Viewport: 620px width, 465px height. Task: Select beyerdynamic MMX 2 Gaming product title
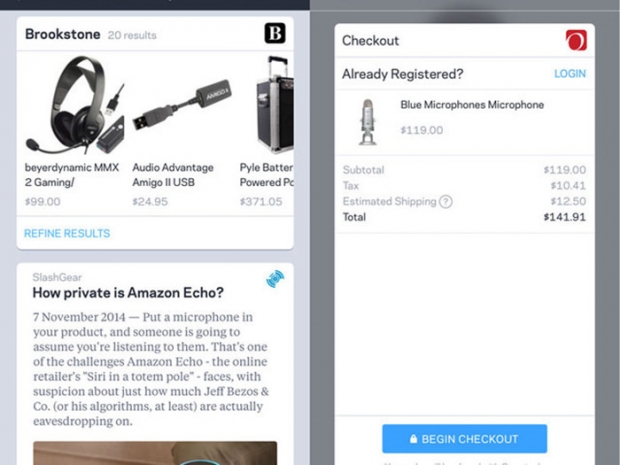coord(70,175)
